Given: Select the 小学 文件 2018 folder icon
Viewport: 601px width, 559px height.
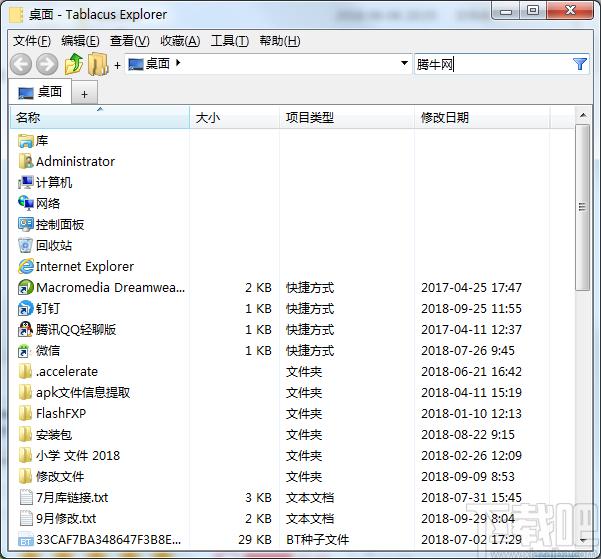Looking at the screenshot, I should [x=25, y=455].
